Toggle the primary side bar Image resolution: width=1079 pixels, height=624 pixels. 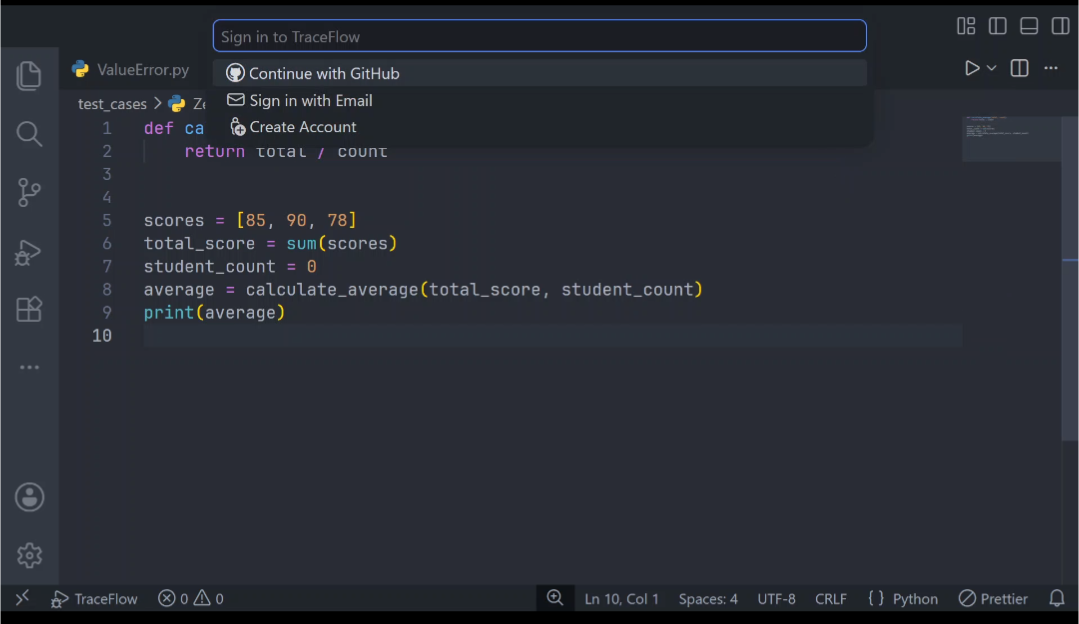coord(997,26)
